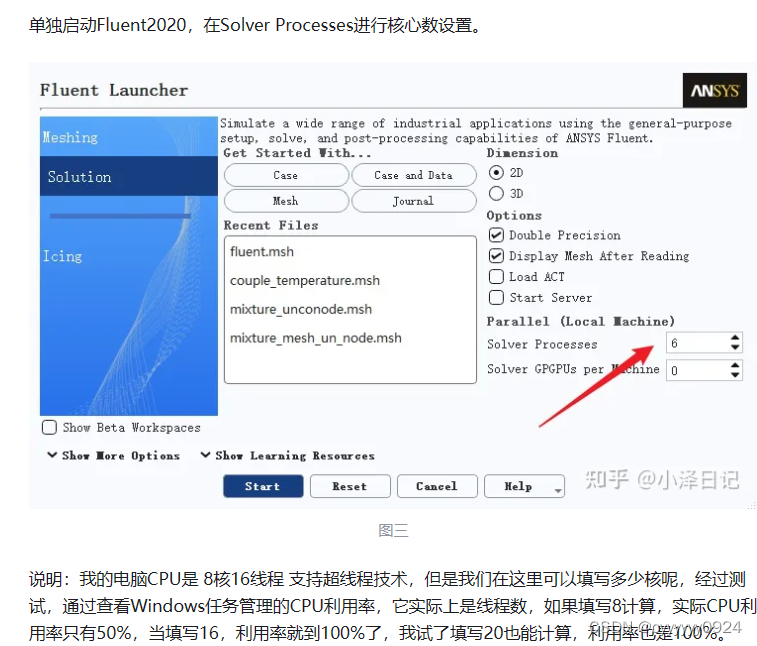Click the ANSYS logo
The image size is (757, 646).
[x=715, y=90]
